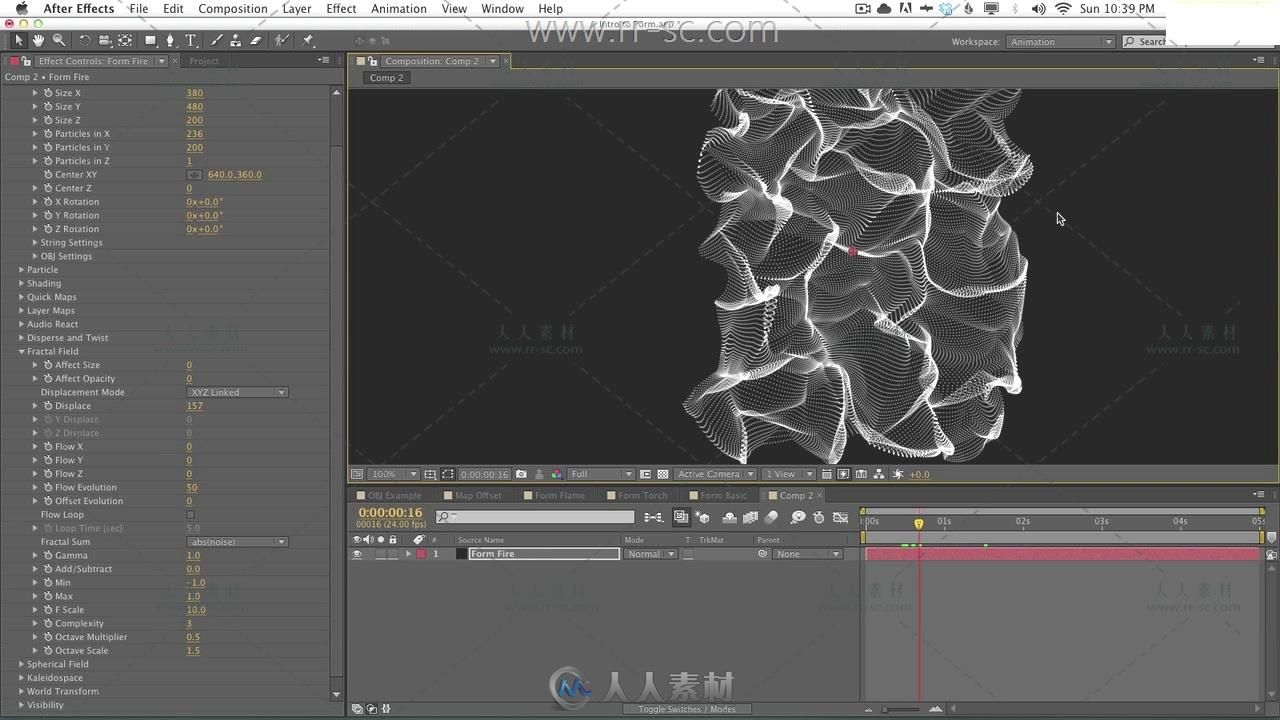Viewport: 1280px width, 720px height.
Task: Open the Active Camera view dropdown
Action: coord(715,474)
